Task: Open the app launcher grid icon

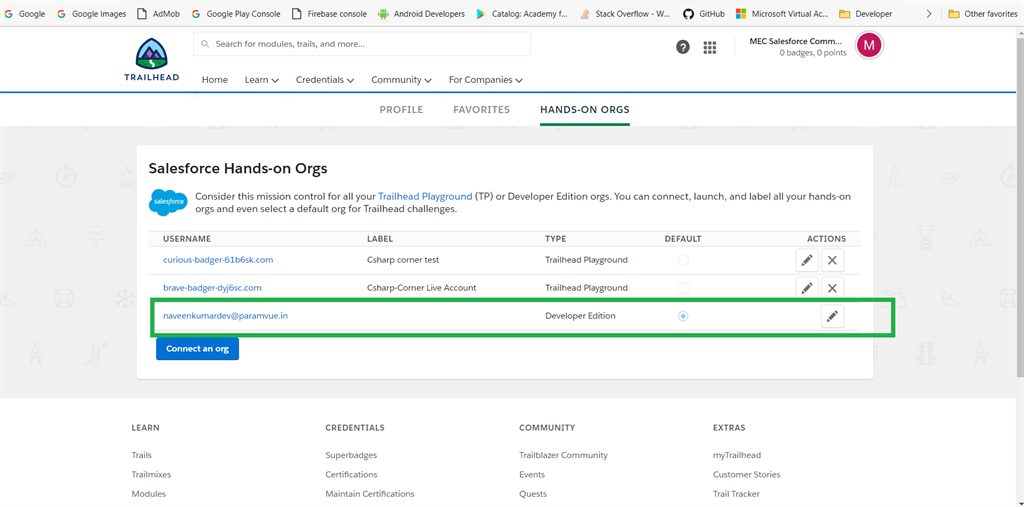Action: click(710, 47)
